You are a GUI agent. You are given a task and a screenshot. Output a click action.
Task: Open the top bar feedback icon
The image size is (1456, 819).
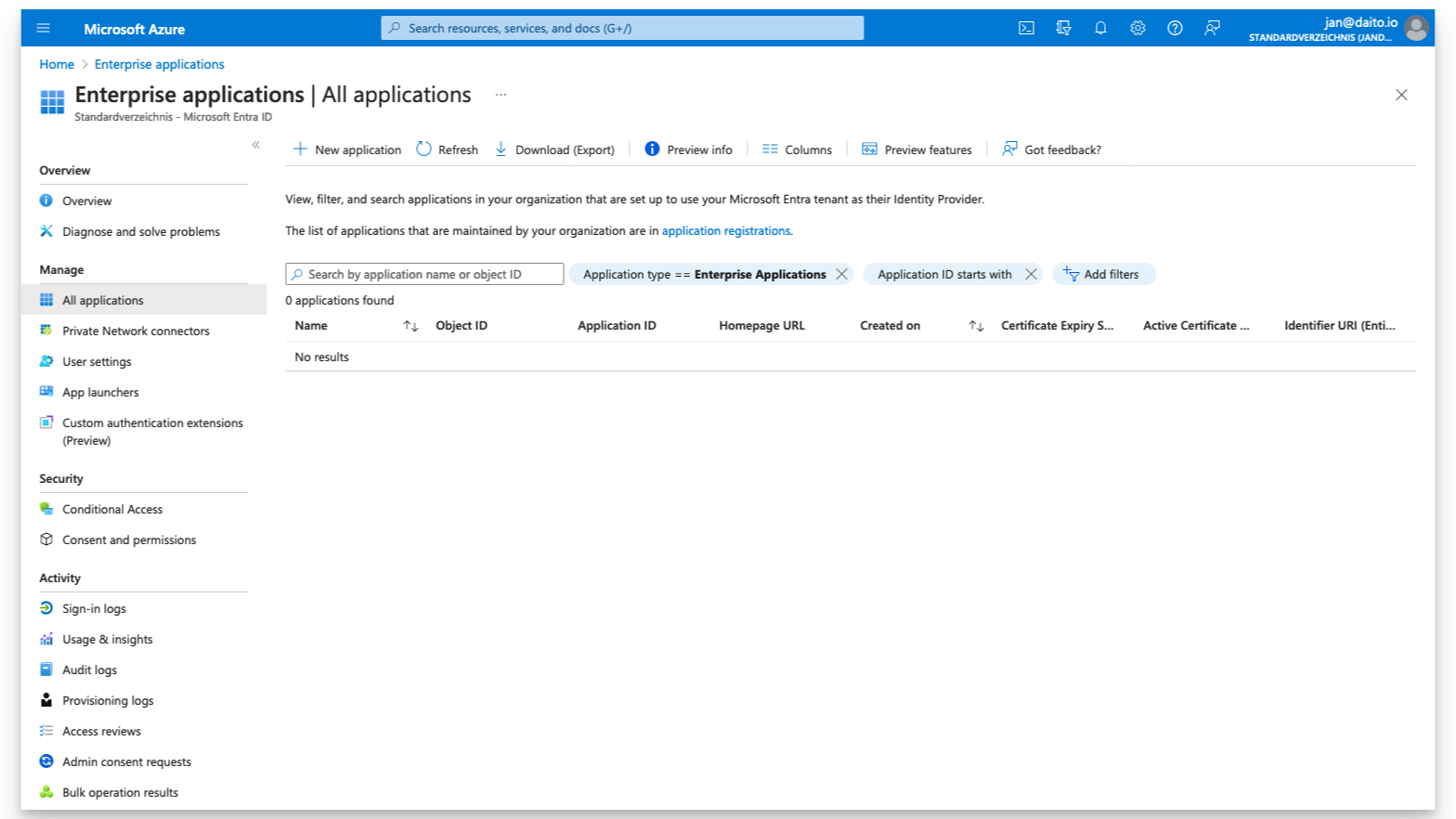click(1212, 28)
